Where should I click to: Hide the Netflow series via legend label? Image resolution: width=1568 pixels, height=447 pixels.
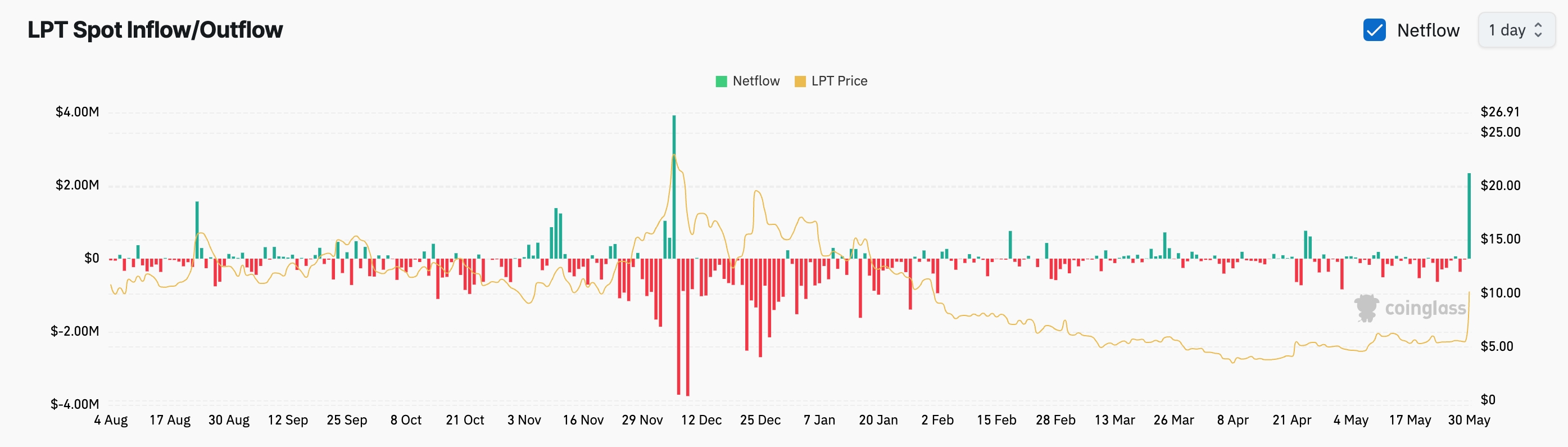tap(756, 81)
